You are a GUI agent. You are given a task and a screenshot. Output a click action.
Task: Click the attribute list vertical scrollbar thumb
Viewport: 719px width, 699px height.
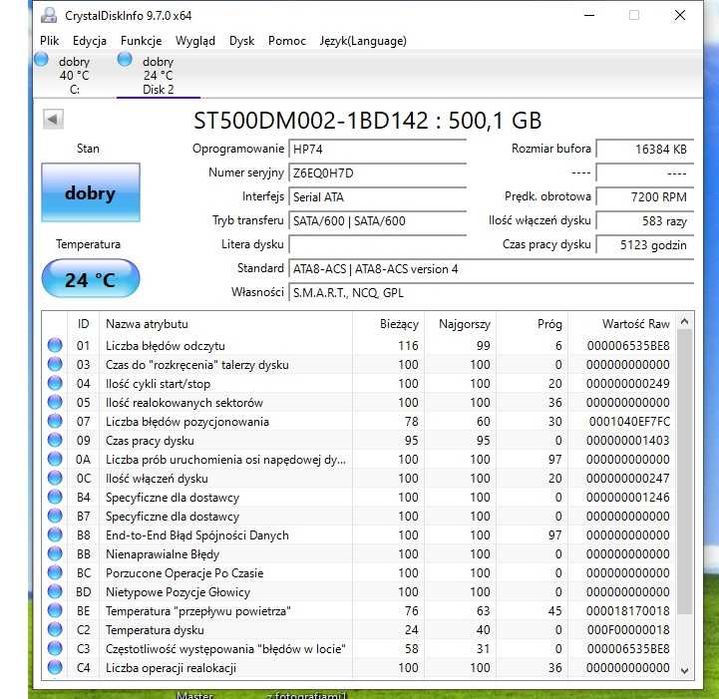pos(685,472)
